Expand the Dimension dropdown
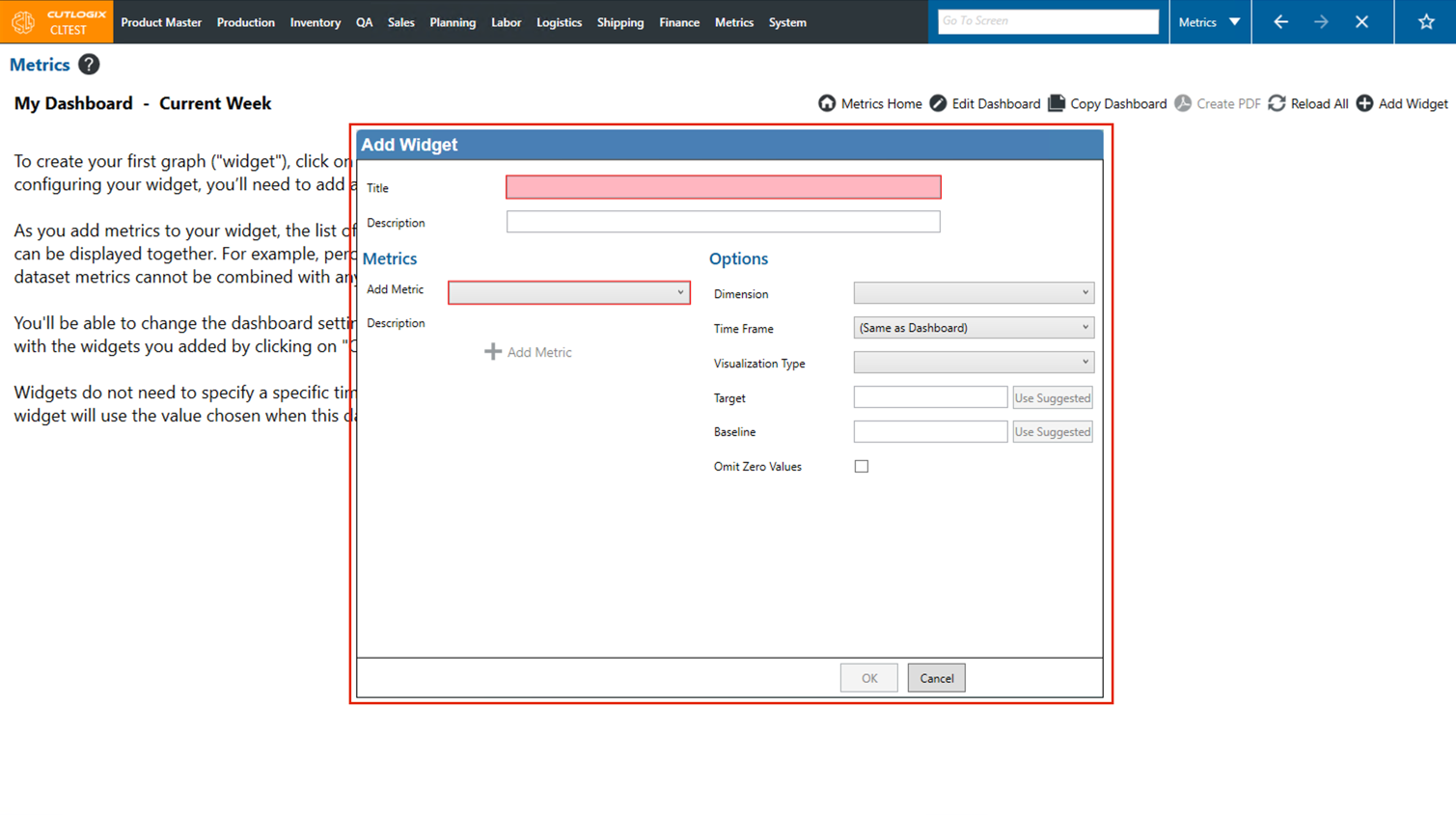Viewport: 1456px width, 815px height. 974,293
